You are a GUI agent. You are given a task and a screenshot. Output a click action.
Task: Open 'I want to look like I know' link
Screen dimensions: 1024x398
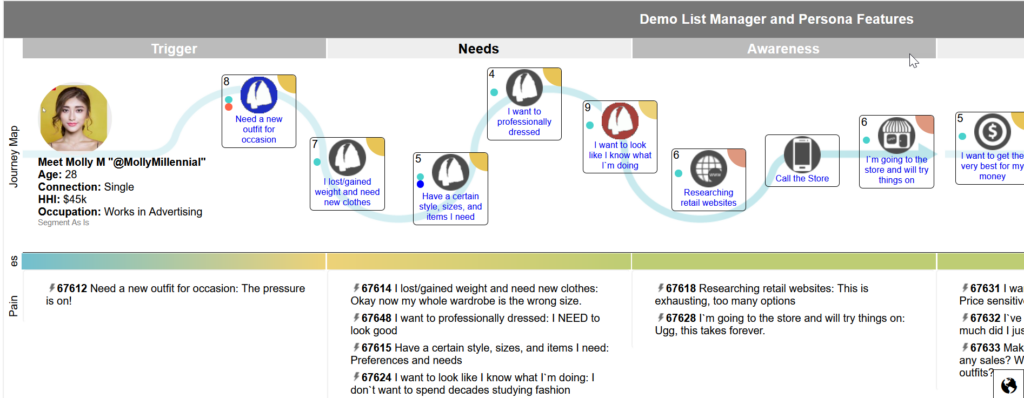pyautogui.click(x=620, y=156)
